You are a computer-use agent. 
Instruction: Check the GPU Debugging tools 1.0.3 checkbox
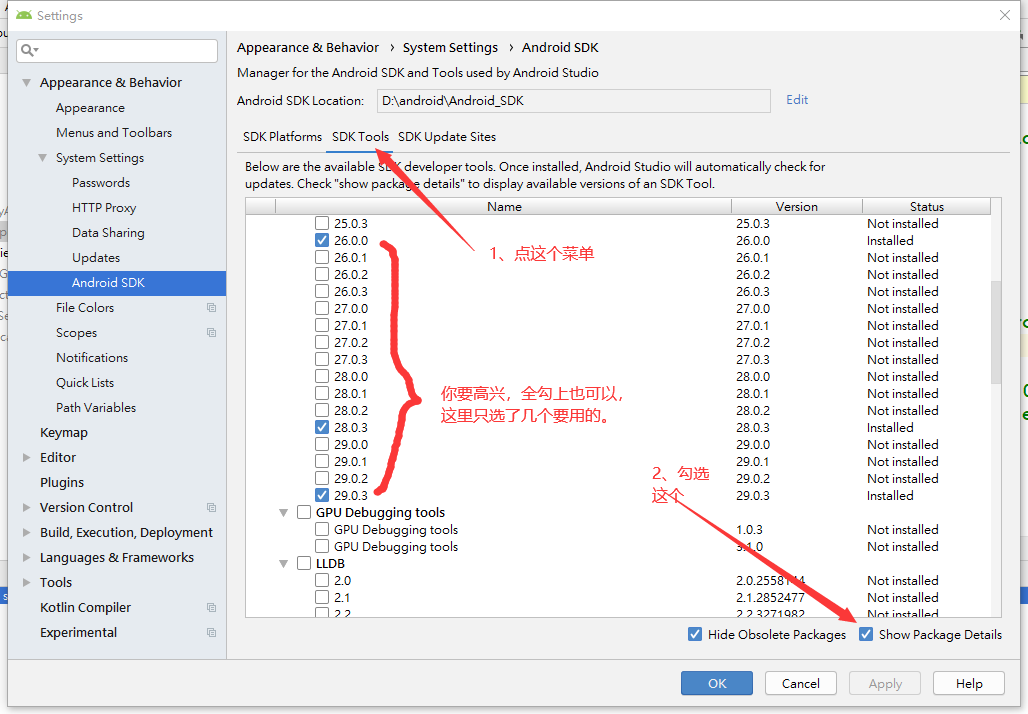322,529
